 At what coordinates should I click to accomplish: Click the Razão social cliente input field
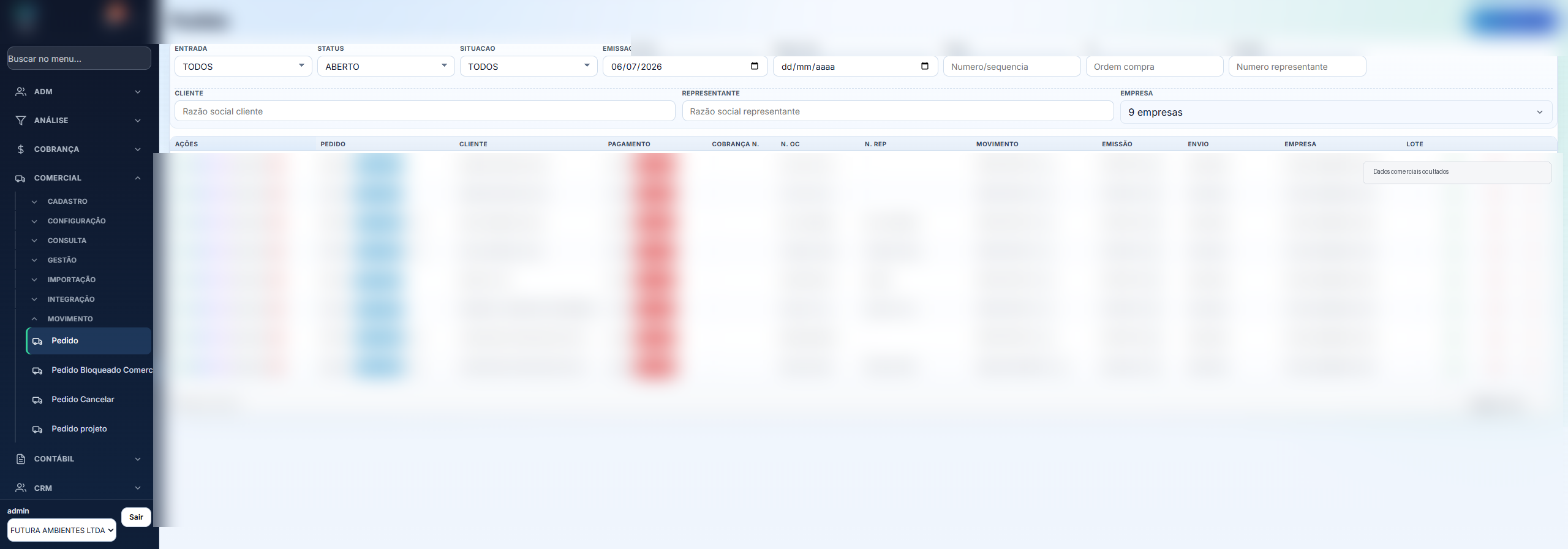[424, 111]
